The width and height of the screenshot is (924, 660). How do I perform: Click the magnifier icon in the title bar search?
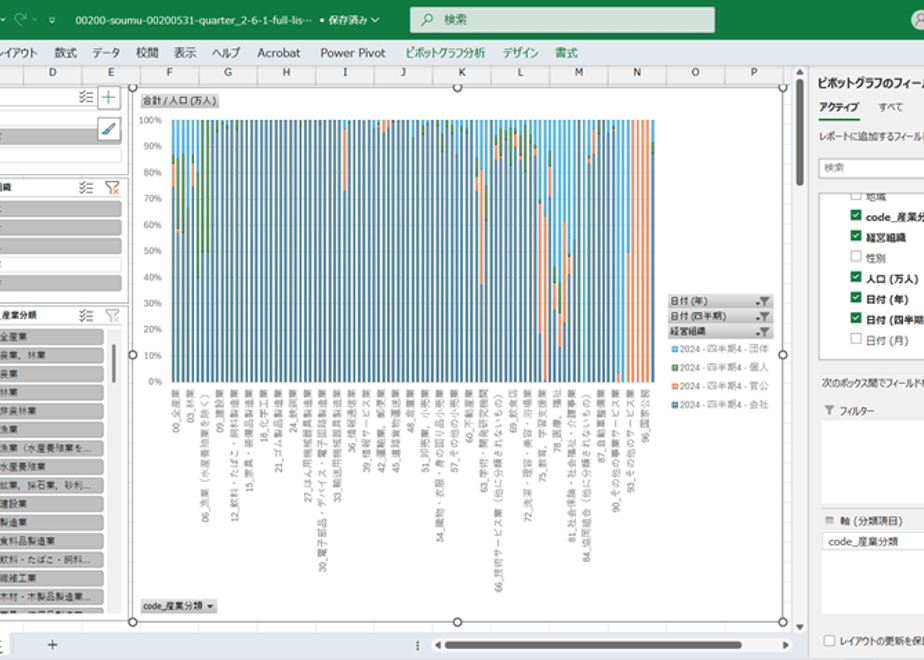pyautogui.click(x=427, y=19)
